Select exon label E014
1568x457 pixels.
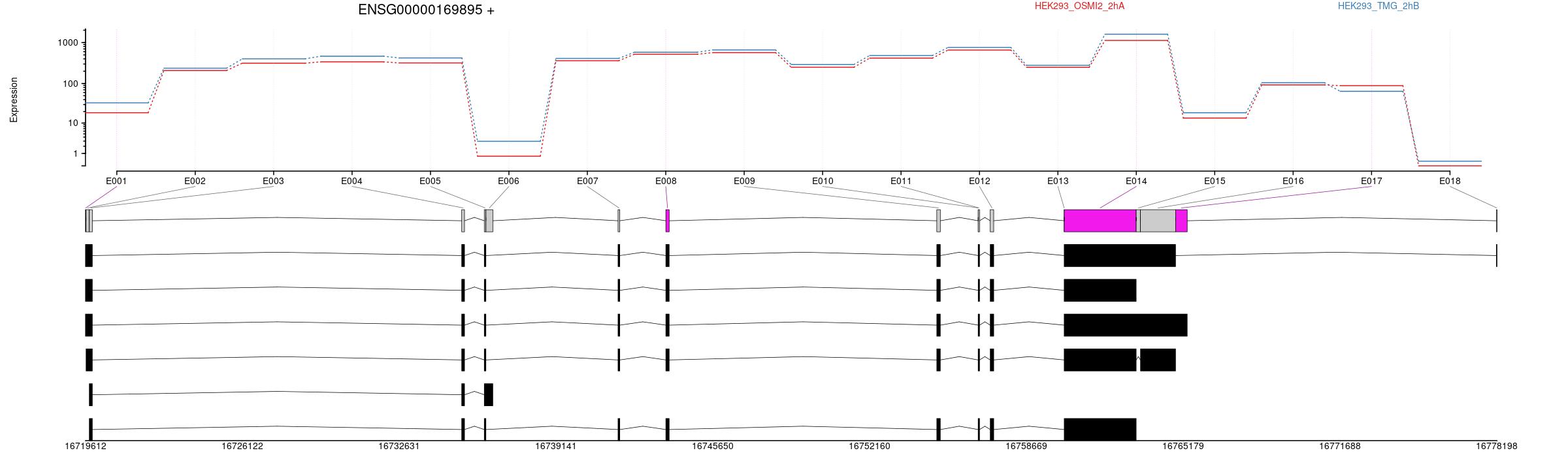[1136, 181]
